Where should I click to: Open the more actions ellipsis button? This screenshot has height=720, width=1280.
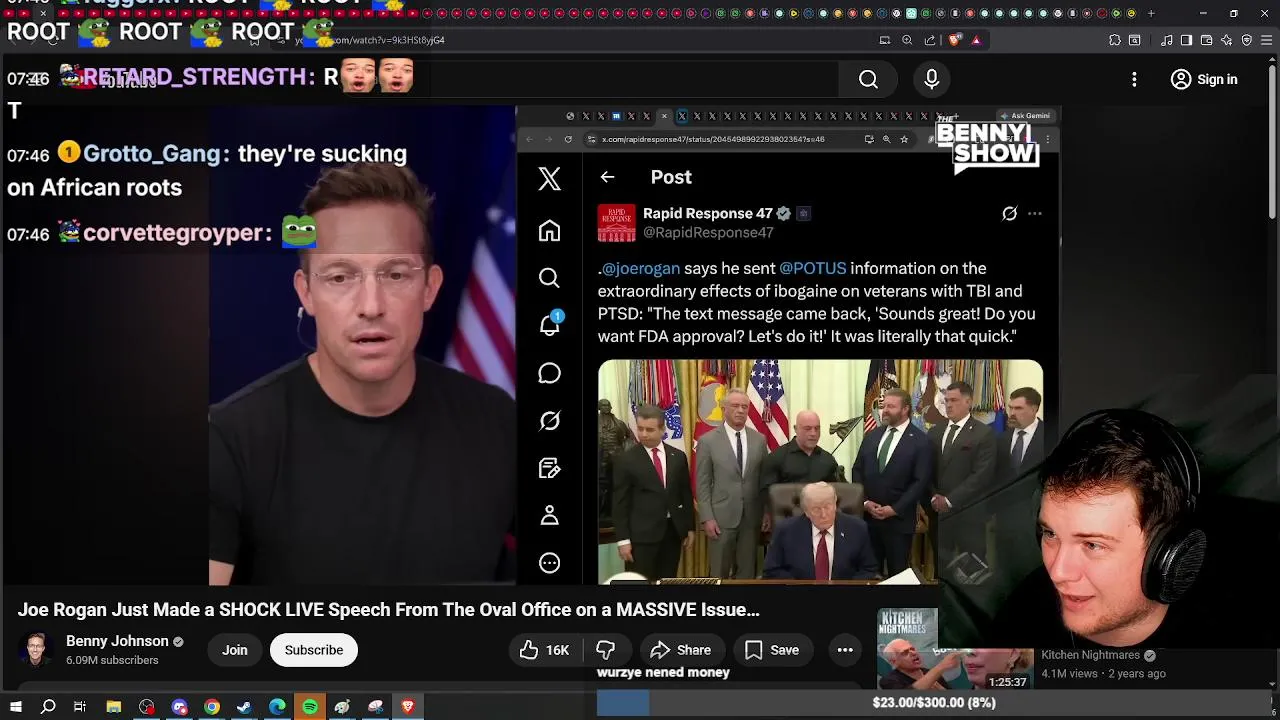pyautogui.click(x=845, y=650)
